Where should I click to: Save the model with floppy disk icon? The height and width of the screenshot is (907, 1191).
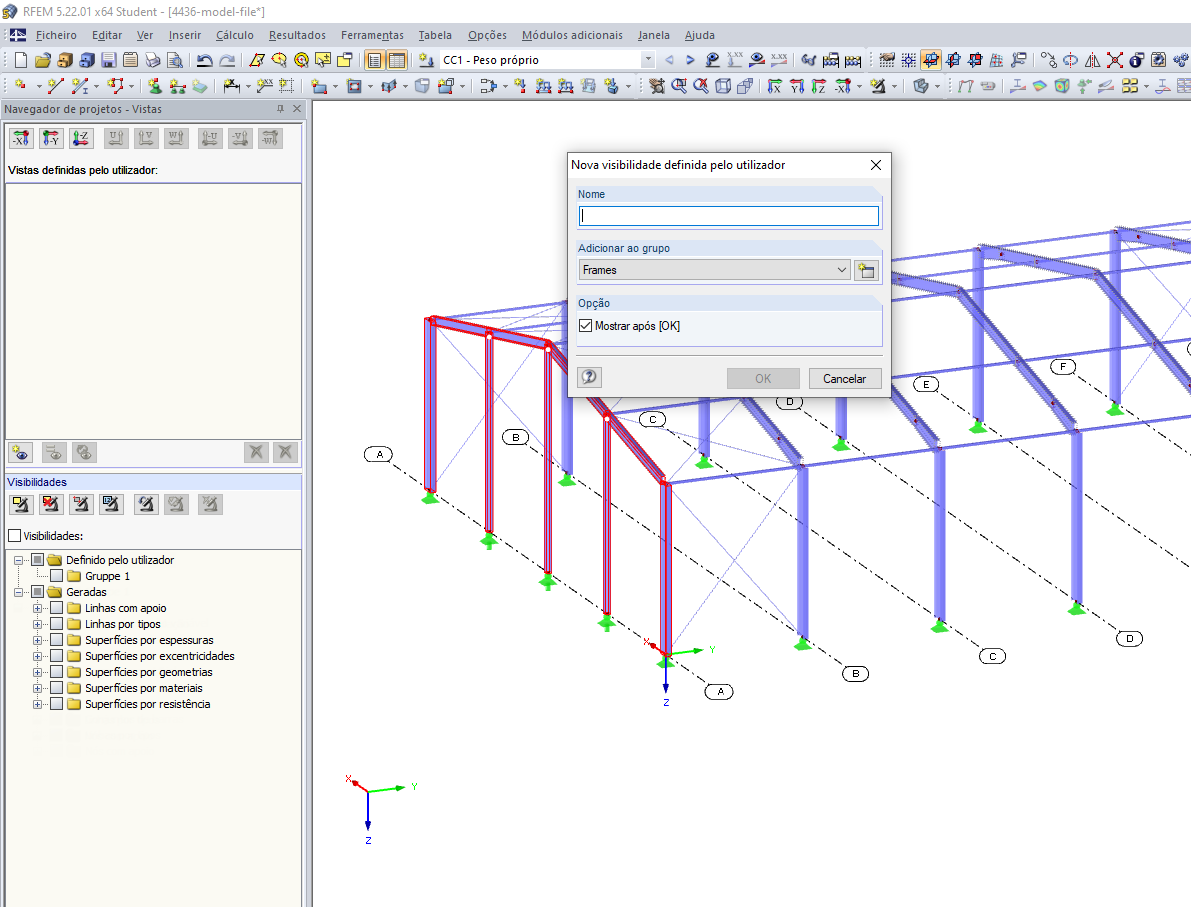(x=109, y=60)
